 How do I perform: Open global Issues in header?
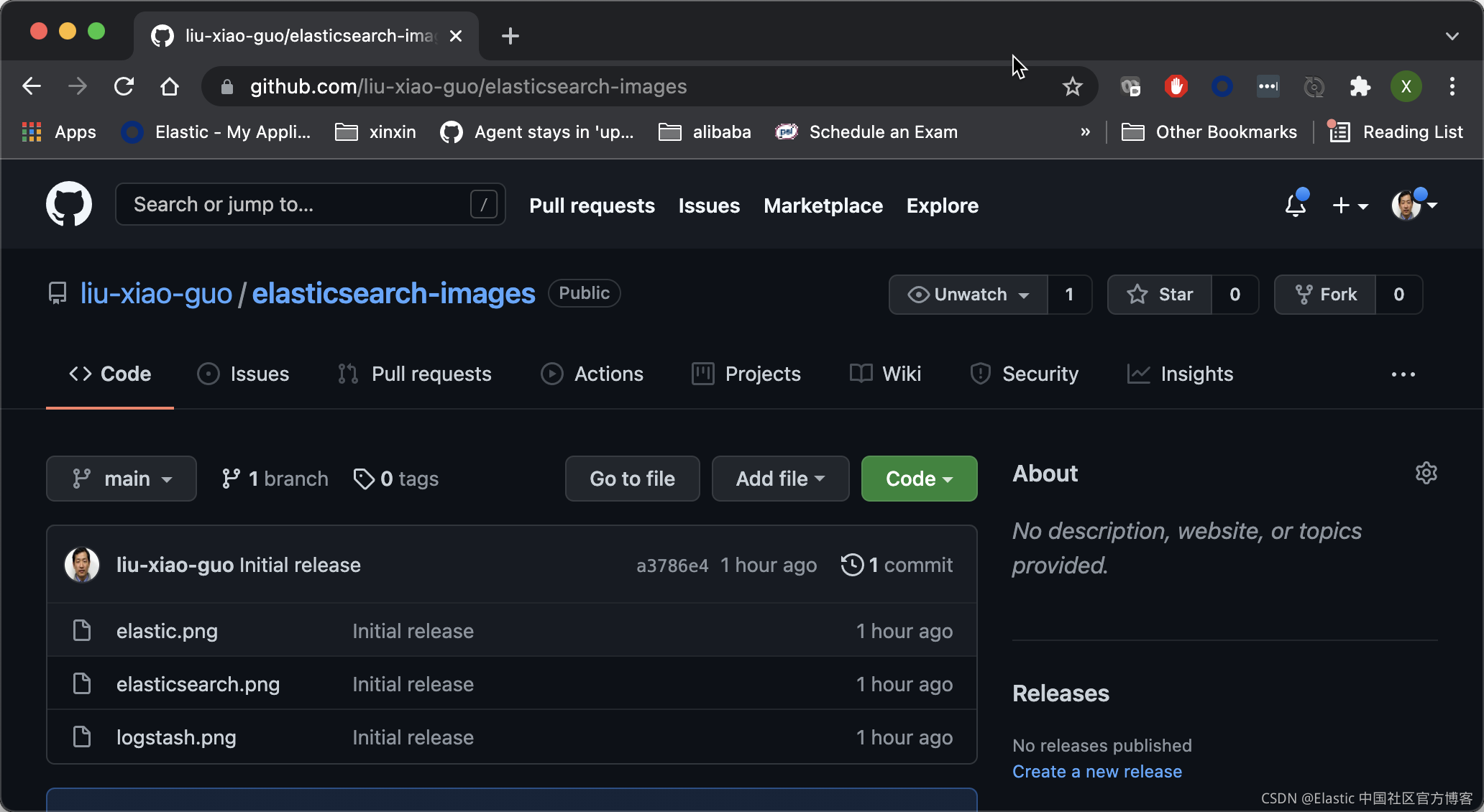(x=709, y=206)
